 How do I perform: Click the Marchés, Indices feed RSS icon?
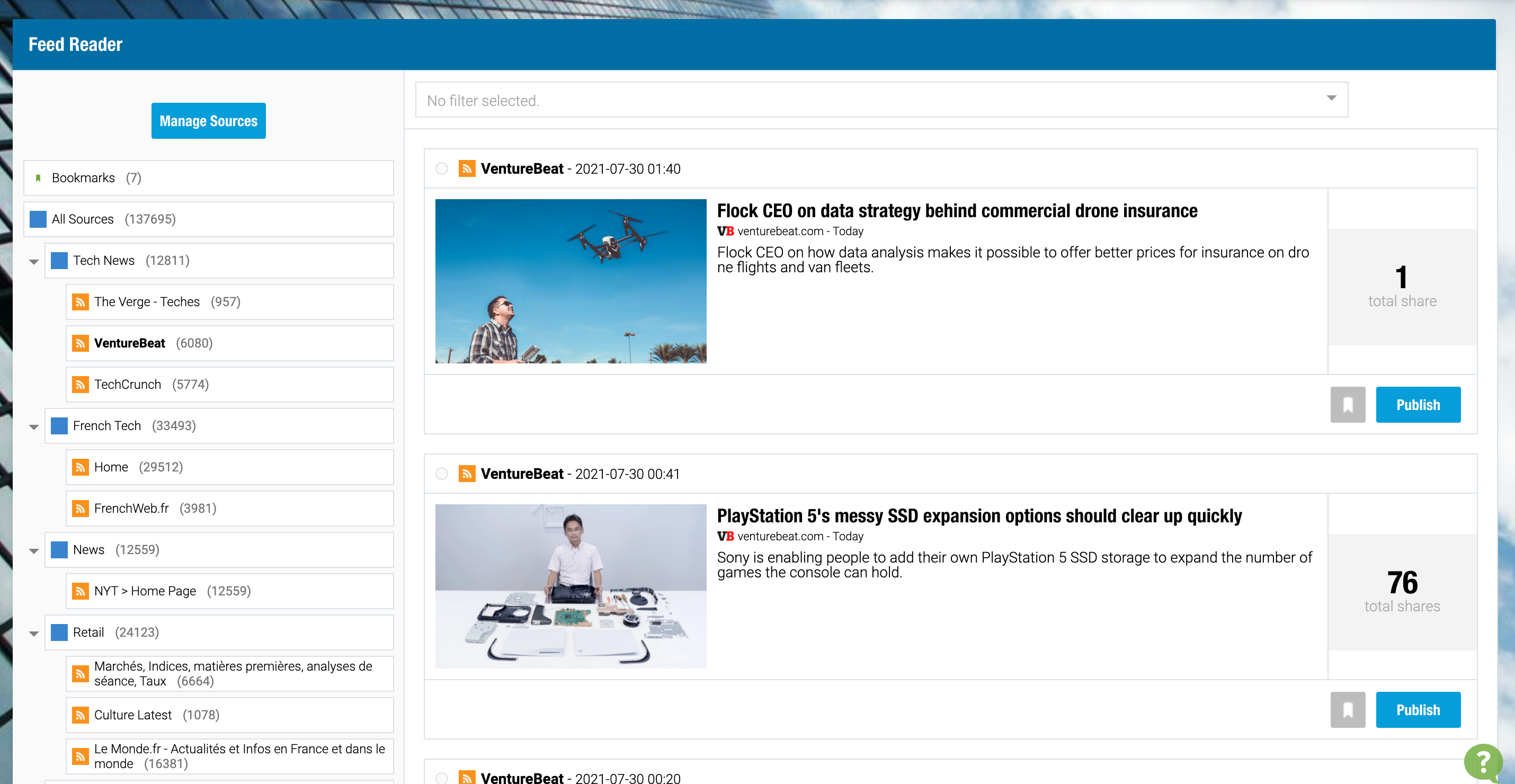(x=81, y=674)
